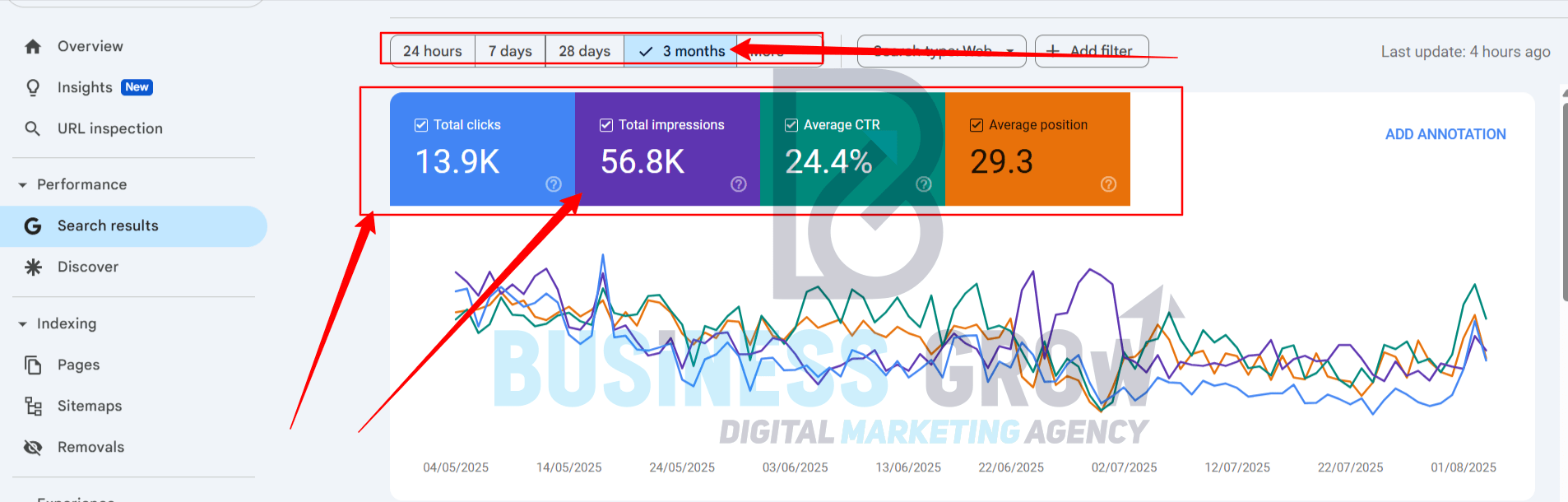Uncheck the Total clicks metric
Viewport: 1568px width, 502px height.
pos(421,125)
